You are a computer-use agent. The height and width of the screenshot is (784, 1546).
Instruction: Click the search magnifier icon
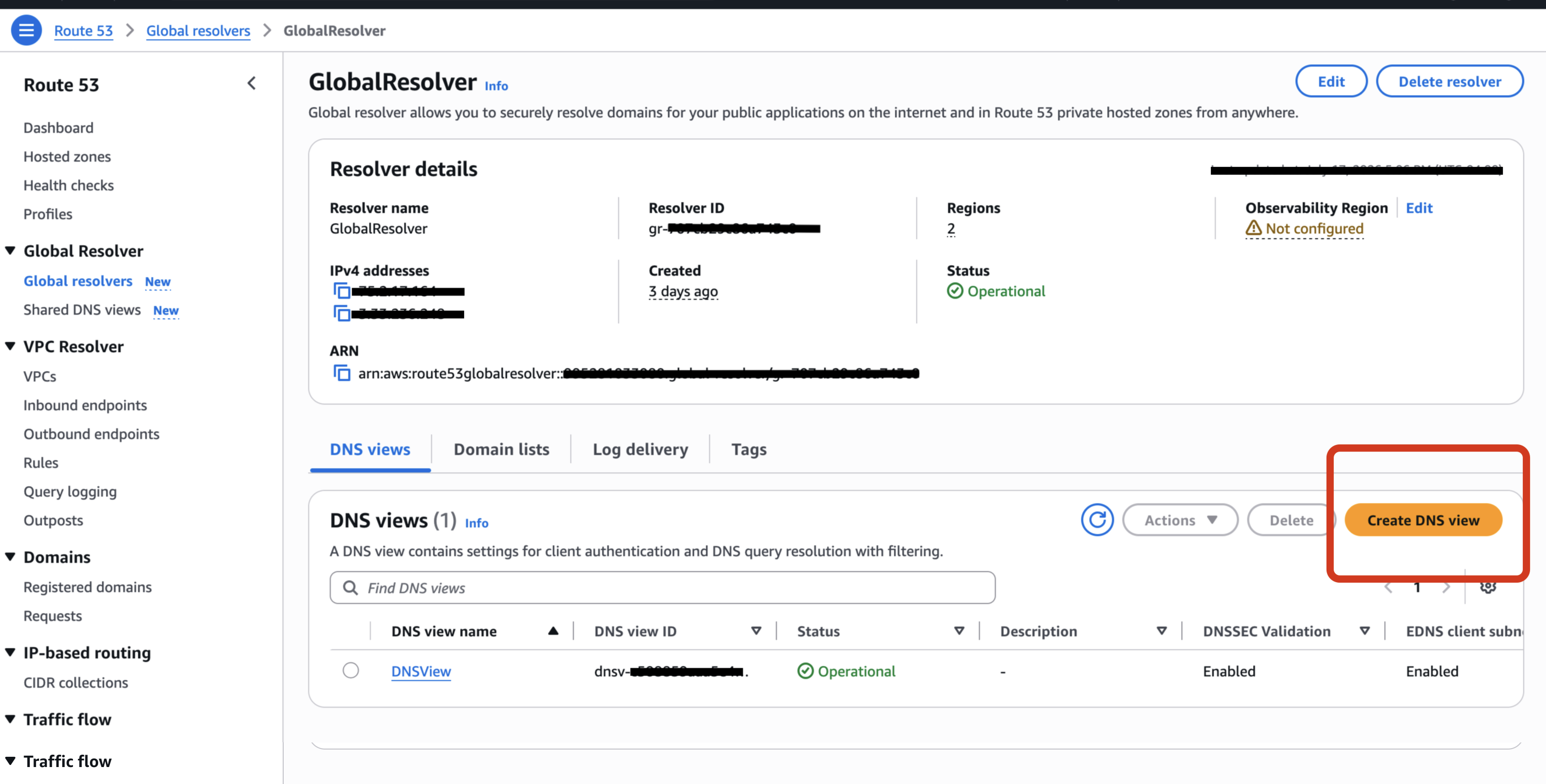tap(351, 587)
